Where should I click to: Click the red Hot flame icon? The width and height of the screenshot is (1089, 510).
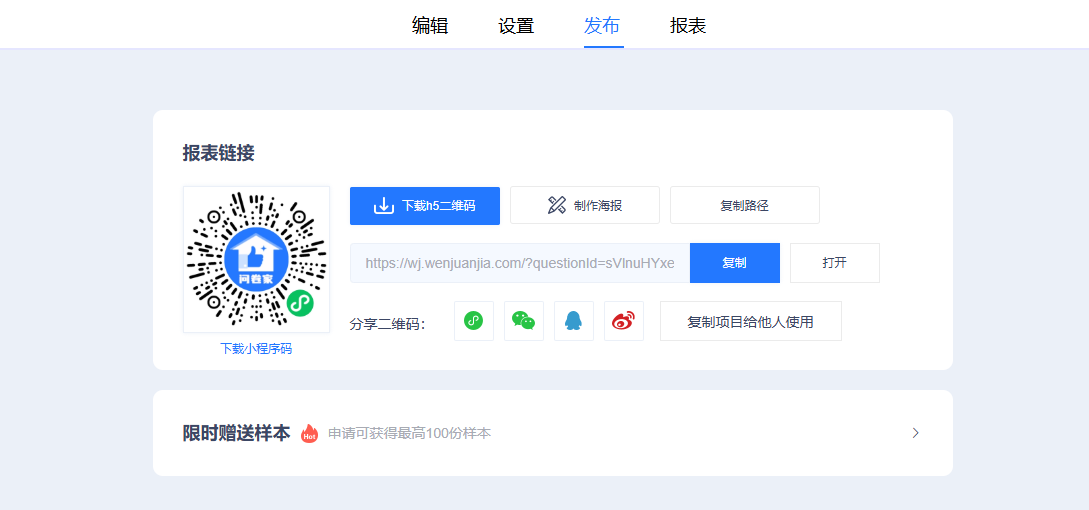pos(309,434)
